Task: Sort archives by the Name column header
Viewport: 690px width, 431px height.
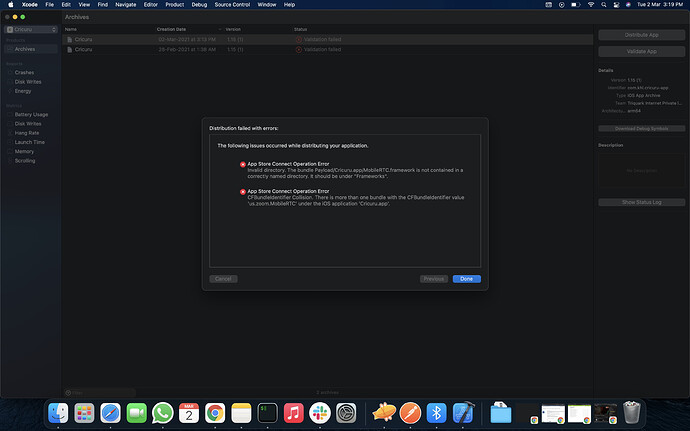Action: click(x=70, y=29)
